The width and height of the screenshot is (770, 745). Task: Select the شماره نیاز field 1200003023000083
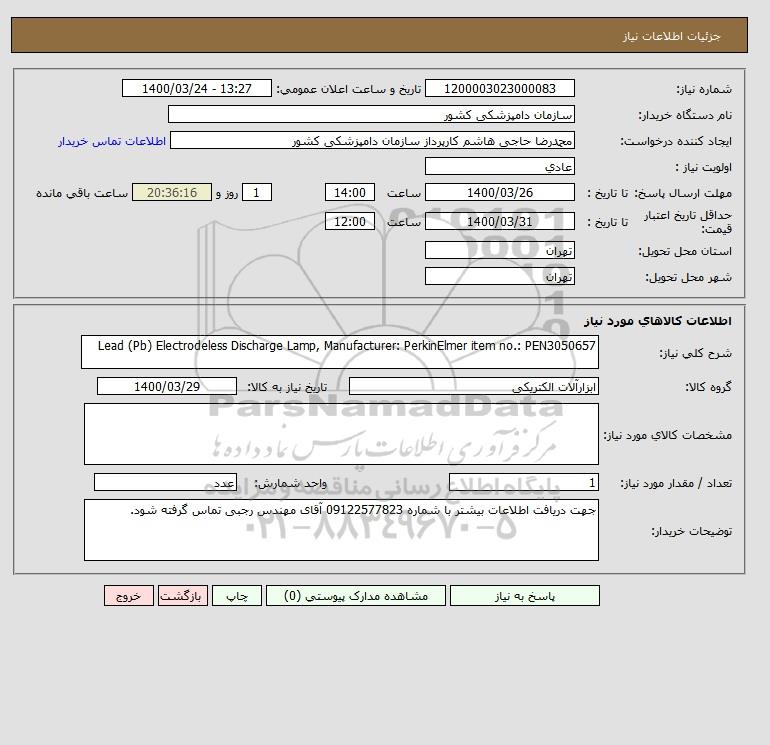click(x=499, y=88)
